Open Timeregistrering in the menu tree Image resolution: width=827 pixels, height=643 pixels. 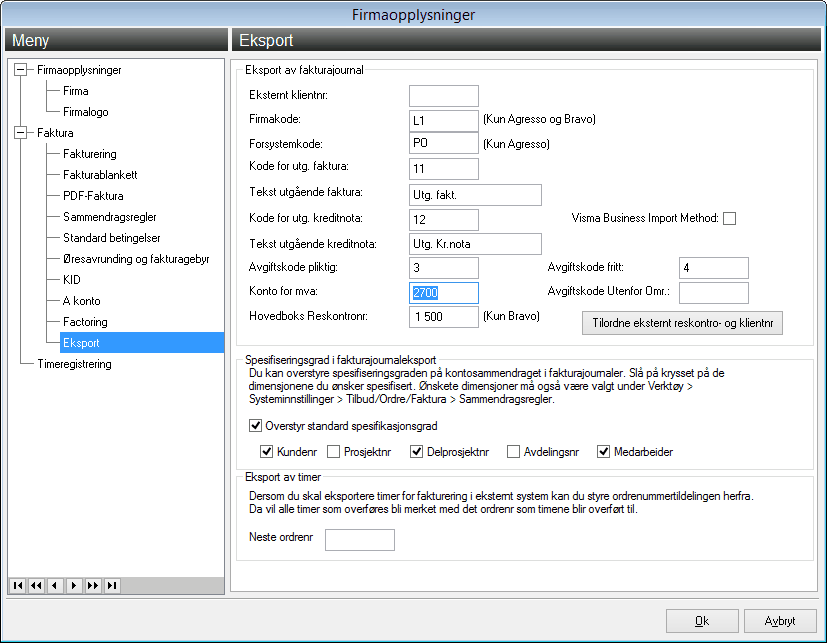(x=74, y=364)
